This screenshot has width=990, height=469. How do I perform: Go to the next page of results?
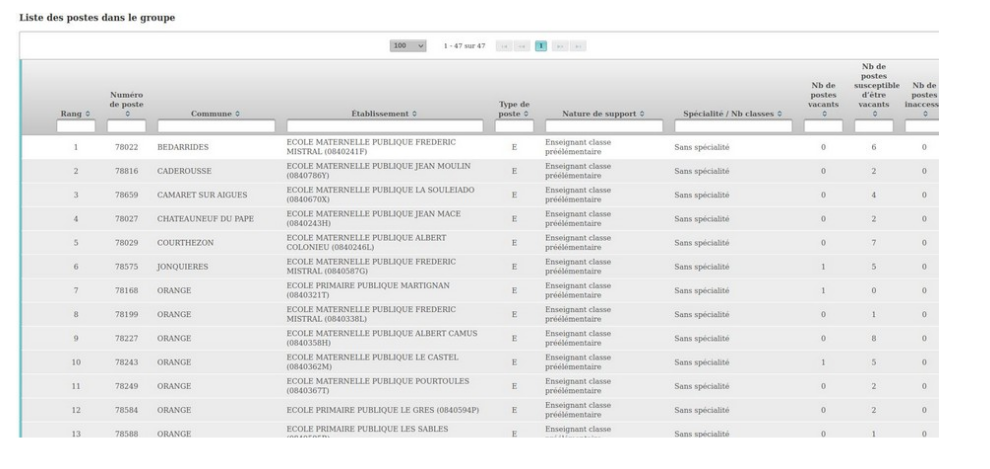[561, 46]
